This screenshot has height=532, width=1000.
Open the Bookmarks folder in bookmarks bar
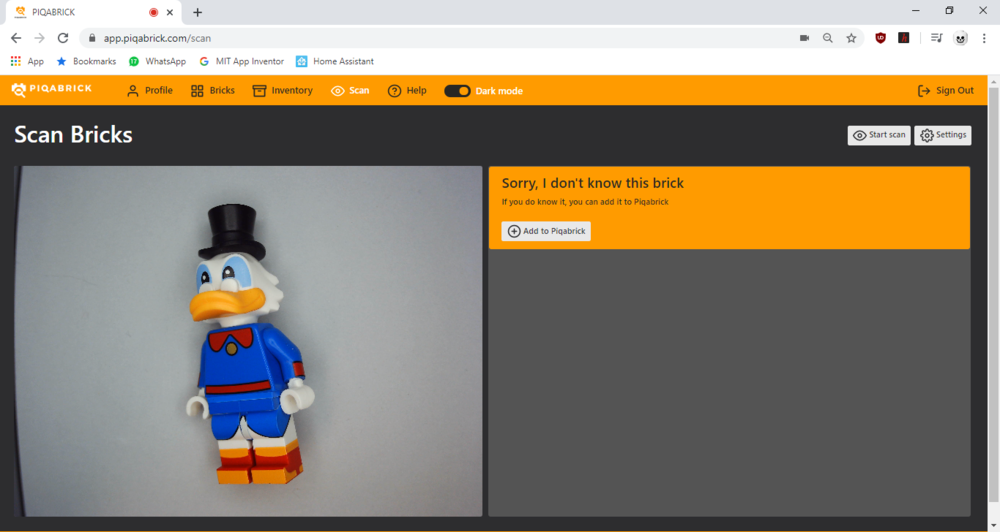[86, 61]
